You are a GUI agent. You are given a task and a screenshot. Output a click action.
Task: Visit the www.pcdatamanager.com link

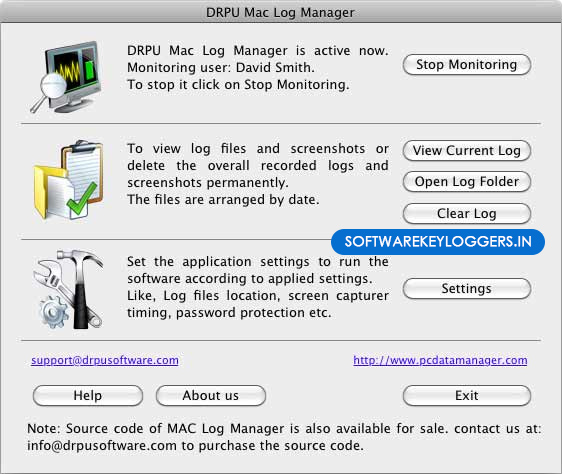tap(440, 360)
